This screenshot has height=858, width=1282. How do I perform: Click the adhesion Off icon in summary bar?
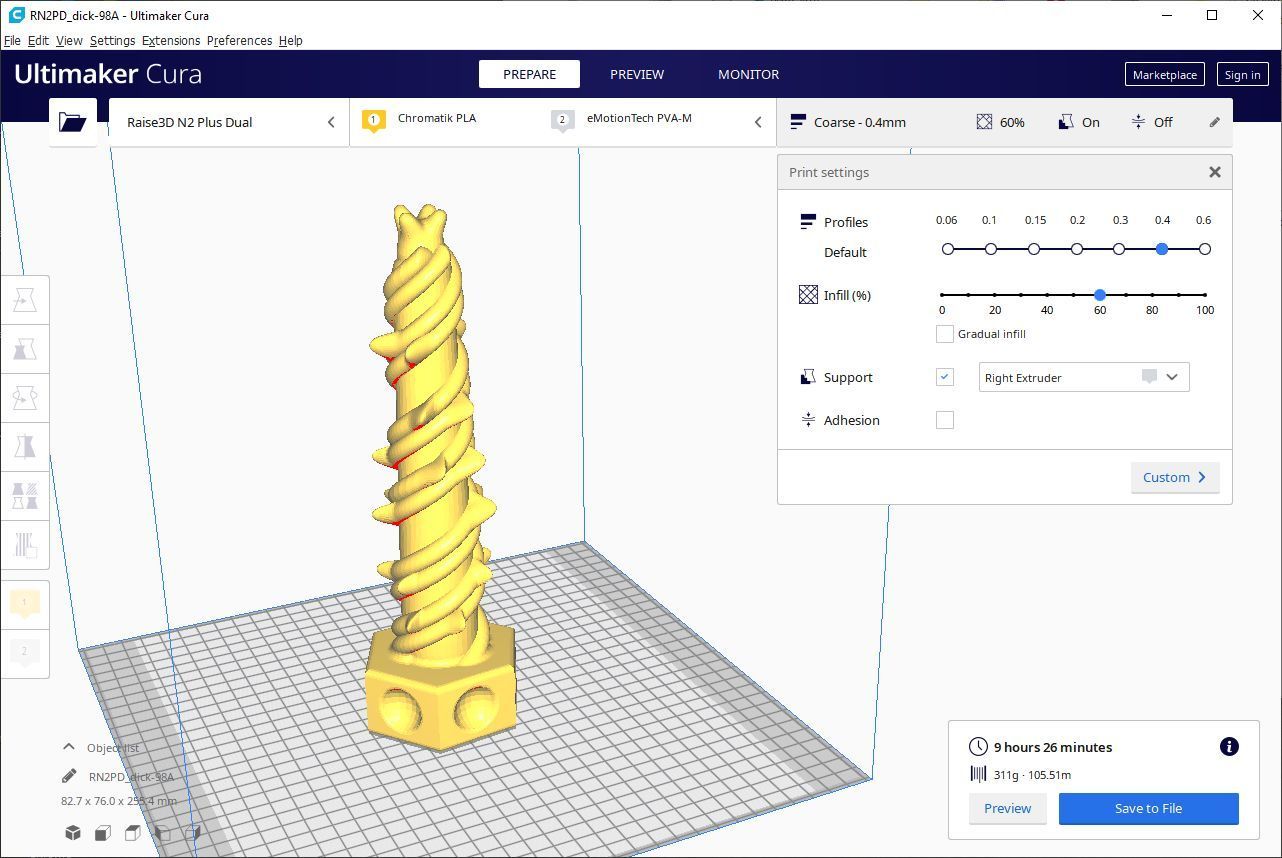point(1138,122)
